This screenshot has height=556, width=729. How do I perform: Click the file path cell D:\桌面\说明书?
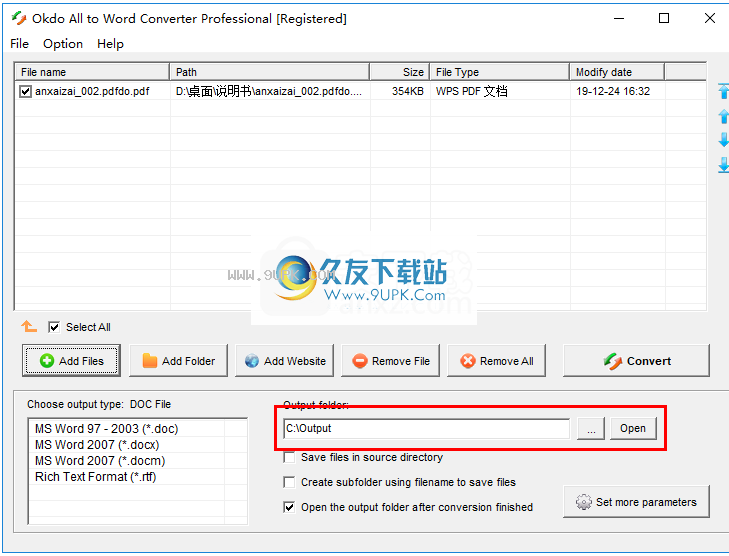[x=269, y=91]
